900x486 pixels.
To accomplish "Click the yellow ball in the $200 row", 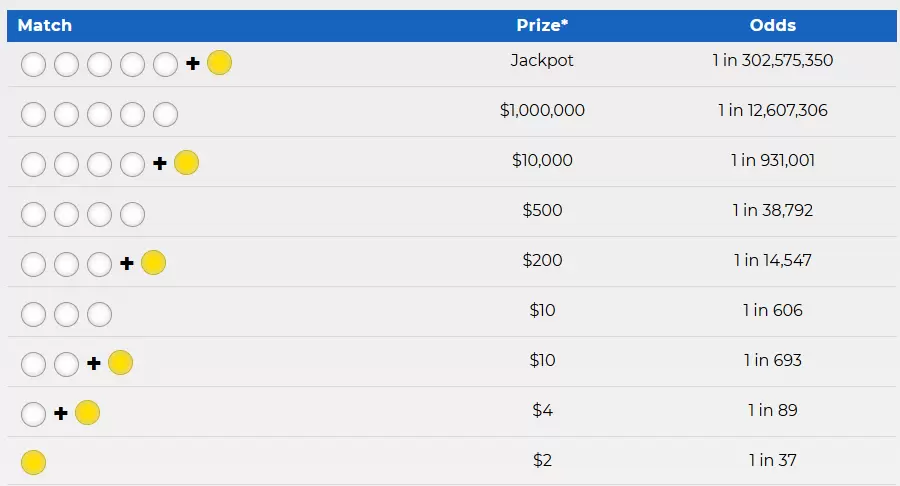I will [153, 263].
